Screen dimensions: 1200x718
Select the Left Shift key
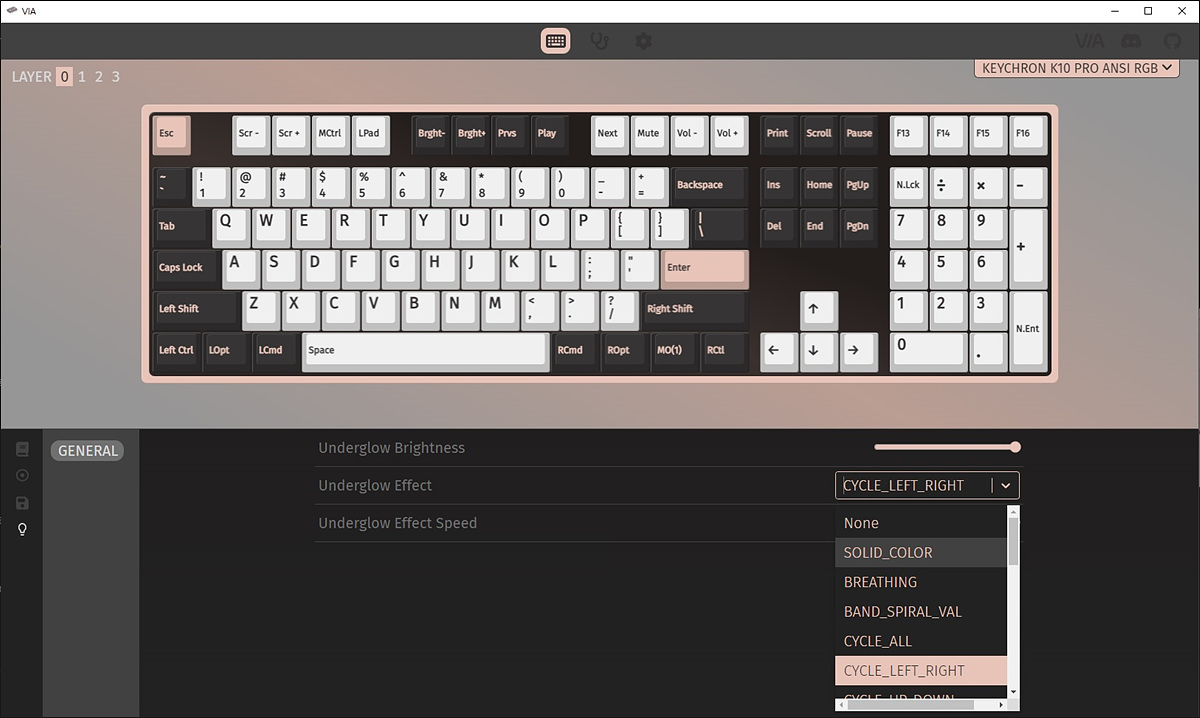tap(196, 311)
